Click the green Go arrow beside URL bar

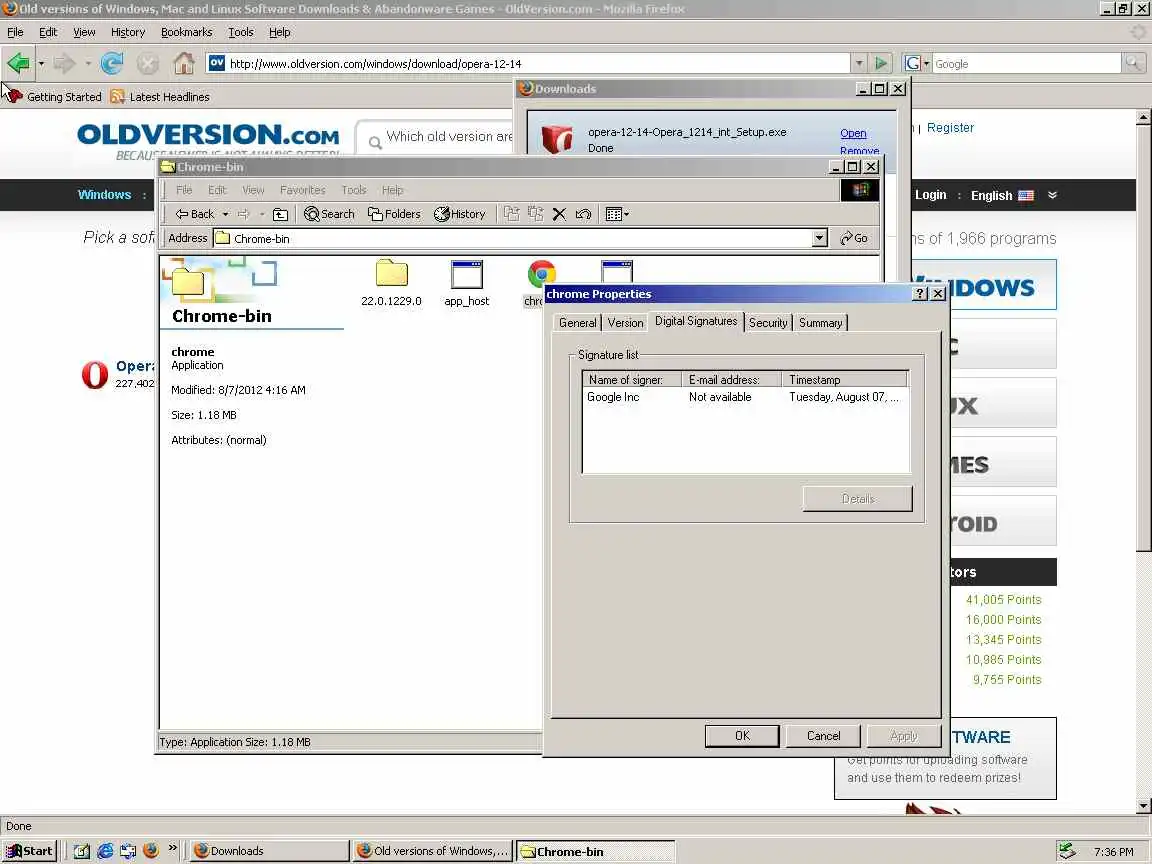(881, 63)
